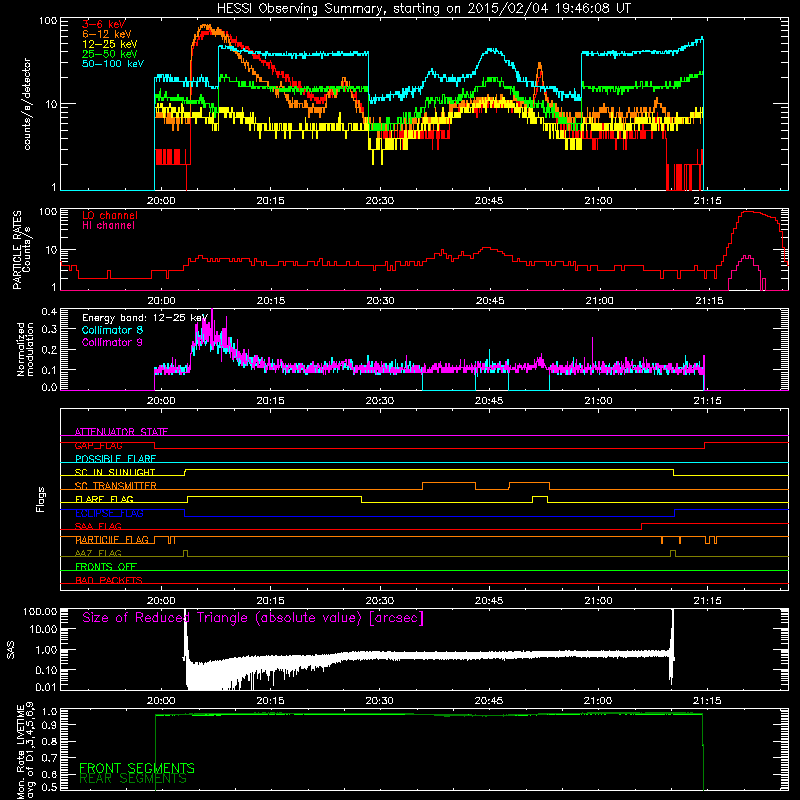Click the REAR SEGMENTS legend label

[133, 779]
